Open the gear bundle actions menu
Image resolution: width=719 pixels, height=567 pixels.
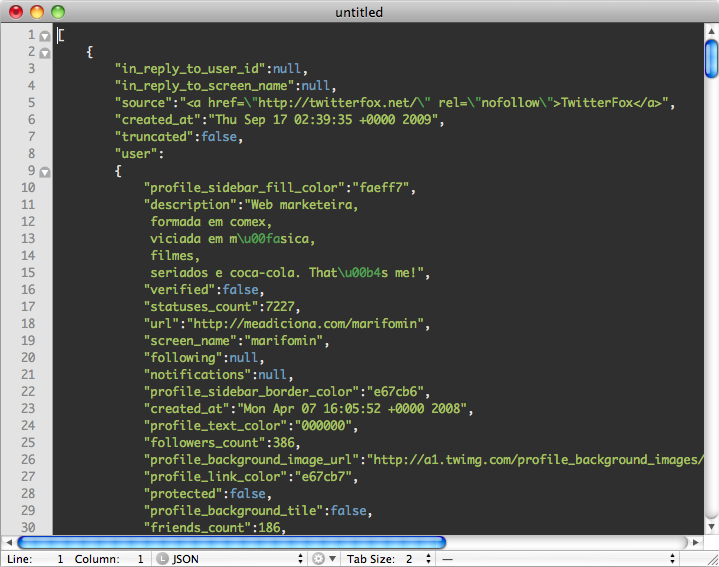[x=322, y=559]
